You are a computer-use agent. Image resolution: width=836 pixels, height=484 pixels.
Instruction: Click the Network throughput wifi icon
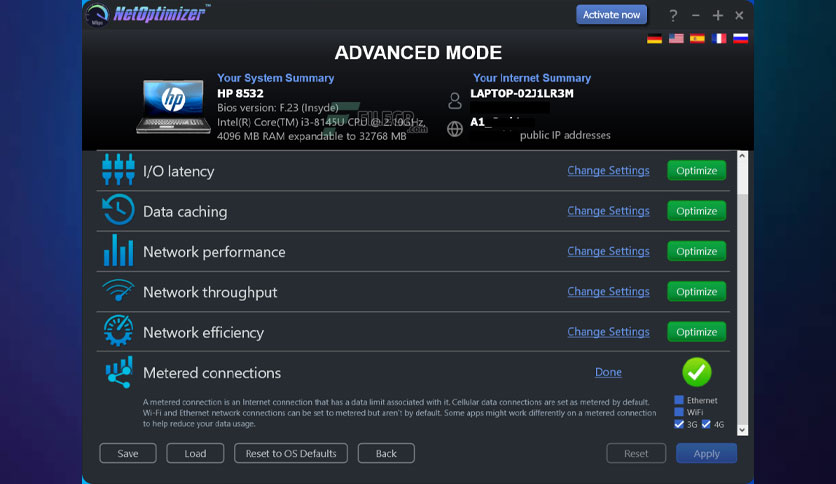pos(118,291)
